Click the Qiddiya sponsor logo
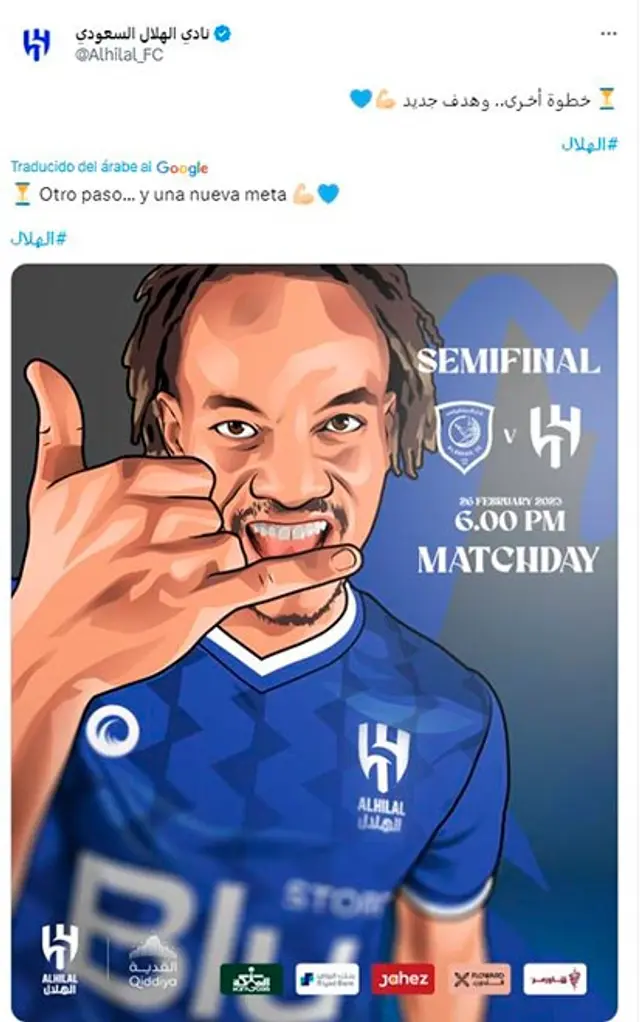 point(152,965)
